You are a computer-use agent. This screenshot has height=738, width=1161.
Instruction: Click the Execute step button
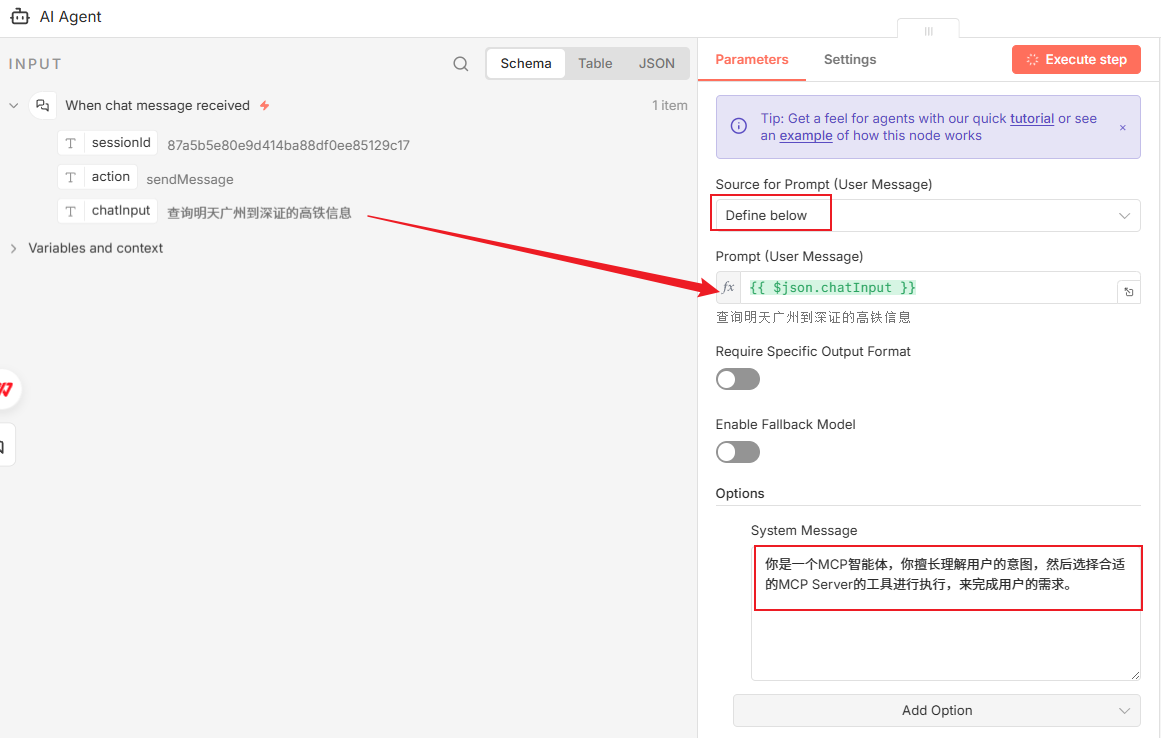pos(1076,60)
